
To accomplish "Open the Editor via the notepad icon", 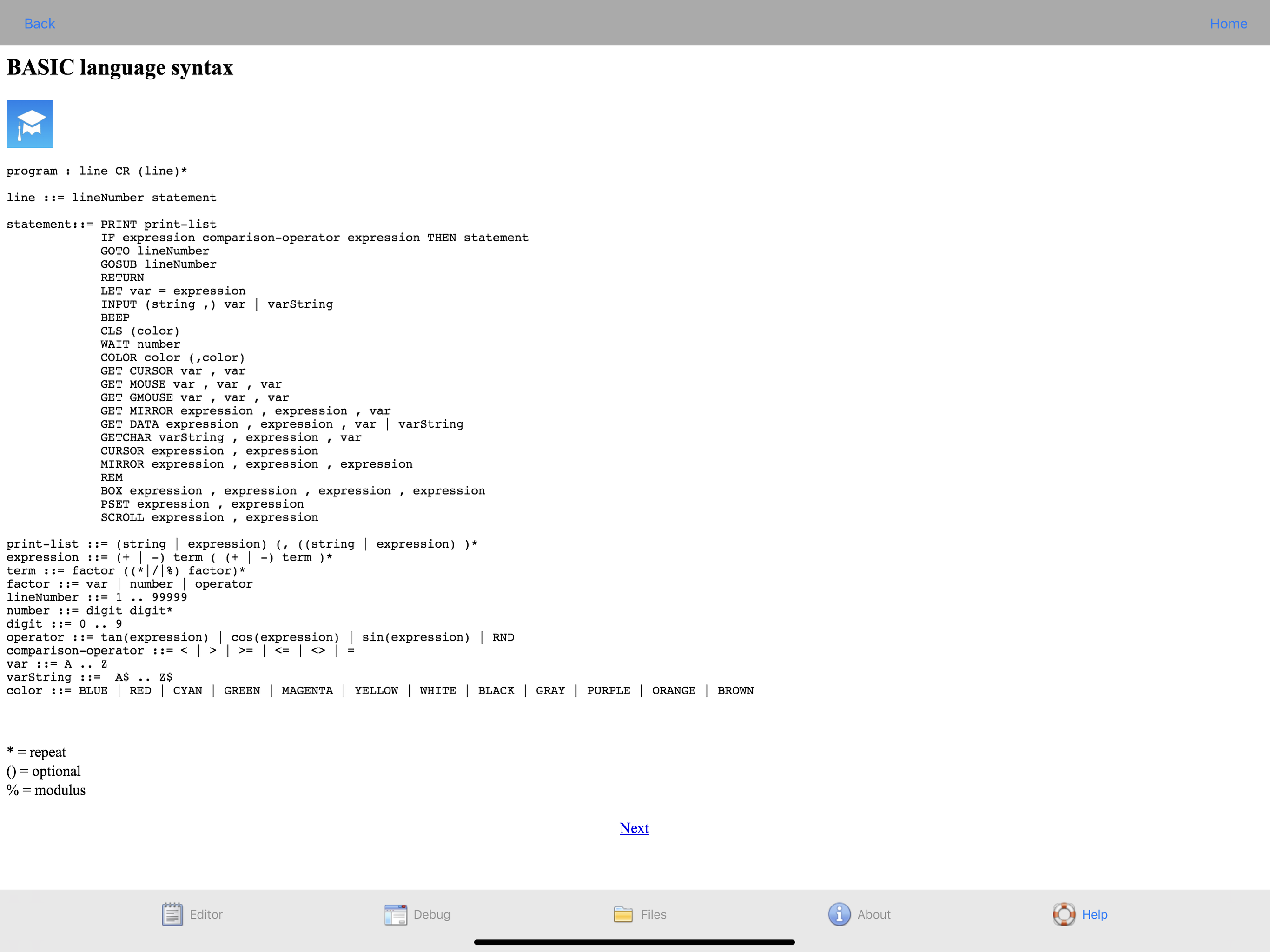I will click(x=172, y=914).
